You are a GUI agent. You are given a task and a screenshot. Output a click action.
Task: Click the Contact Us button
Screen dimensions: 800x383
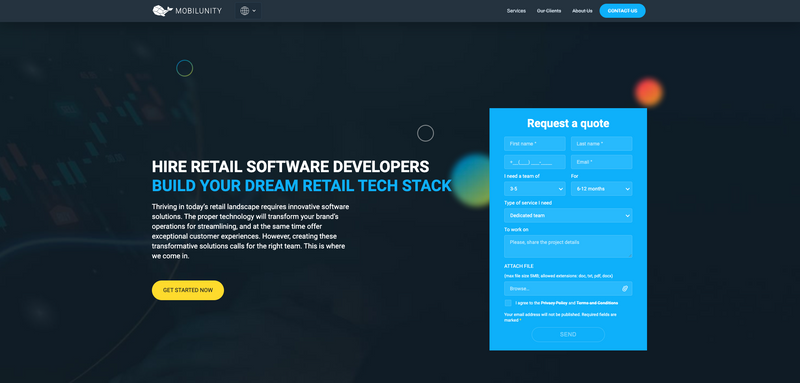point(622,11)
